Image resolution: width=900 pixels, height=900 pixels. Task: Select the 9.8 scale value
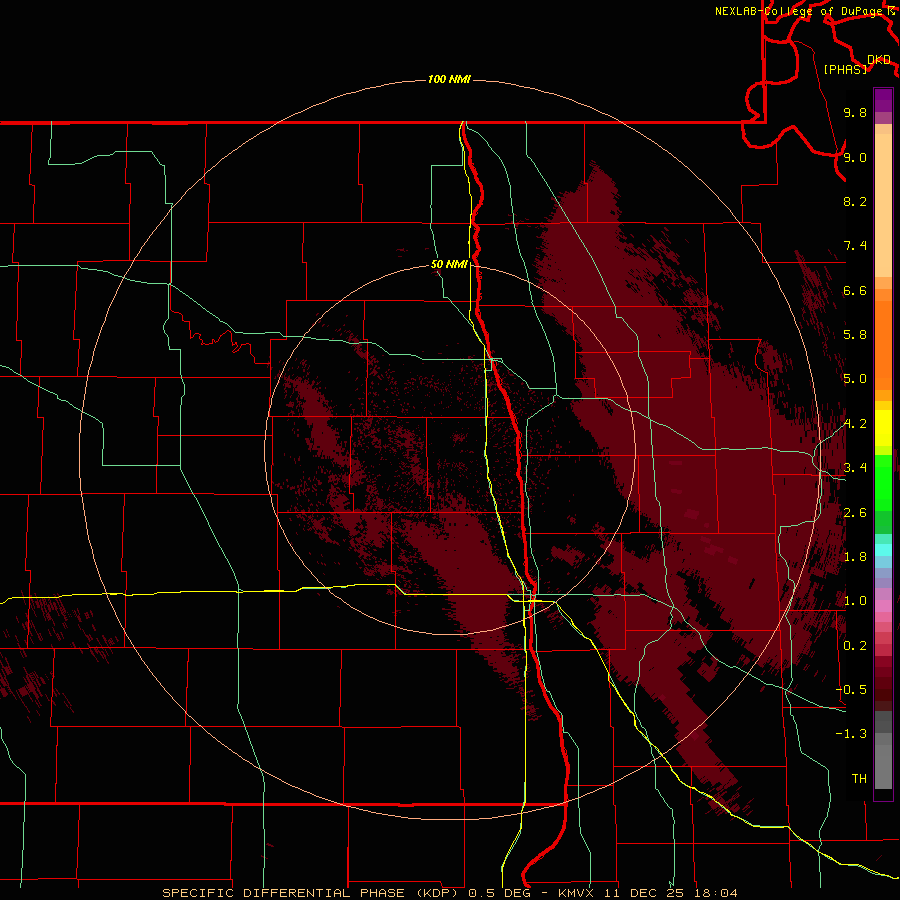click(x=855, y=112)
